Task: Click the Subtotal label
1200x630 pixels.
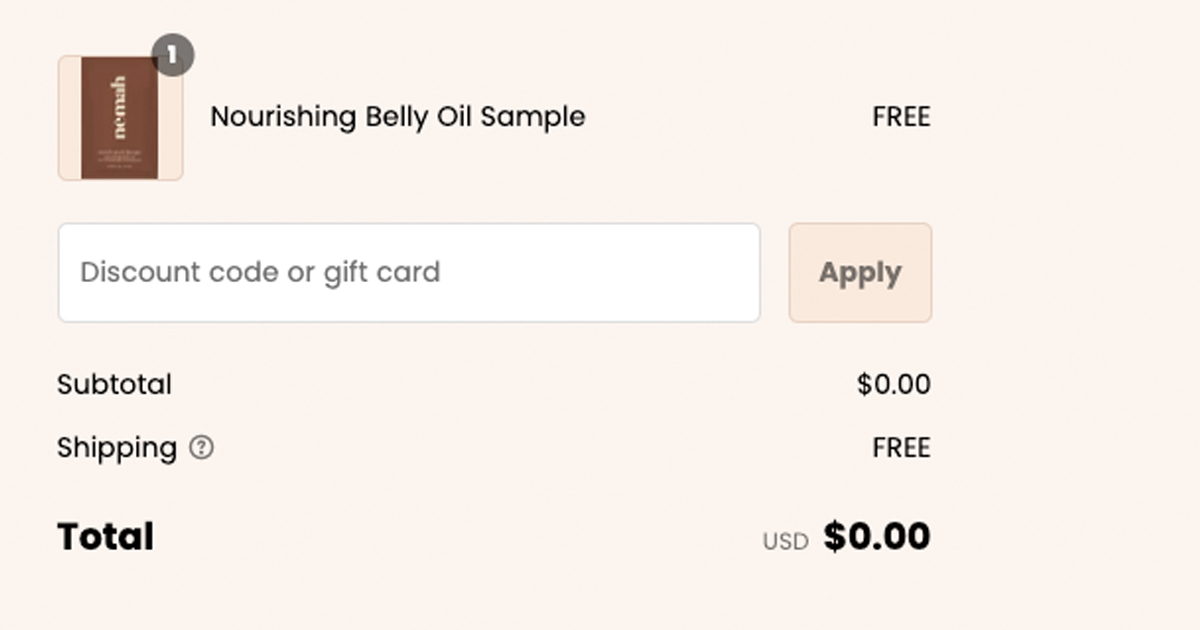Action: point(113,384)
